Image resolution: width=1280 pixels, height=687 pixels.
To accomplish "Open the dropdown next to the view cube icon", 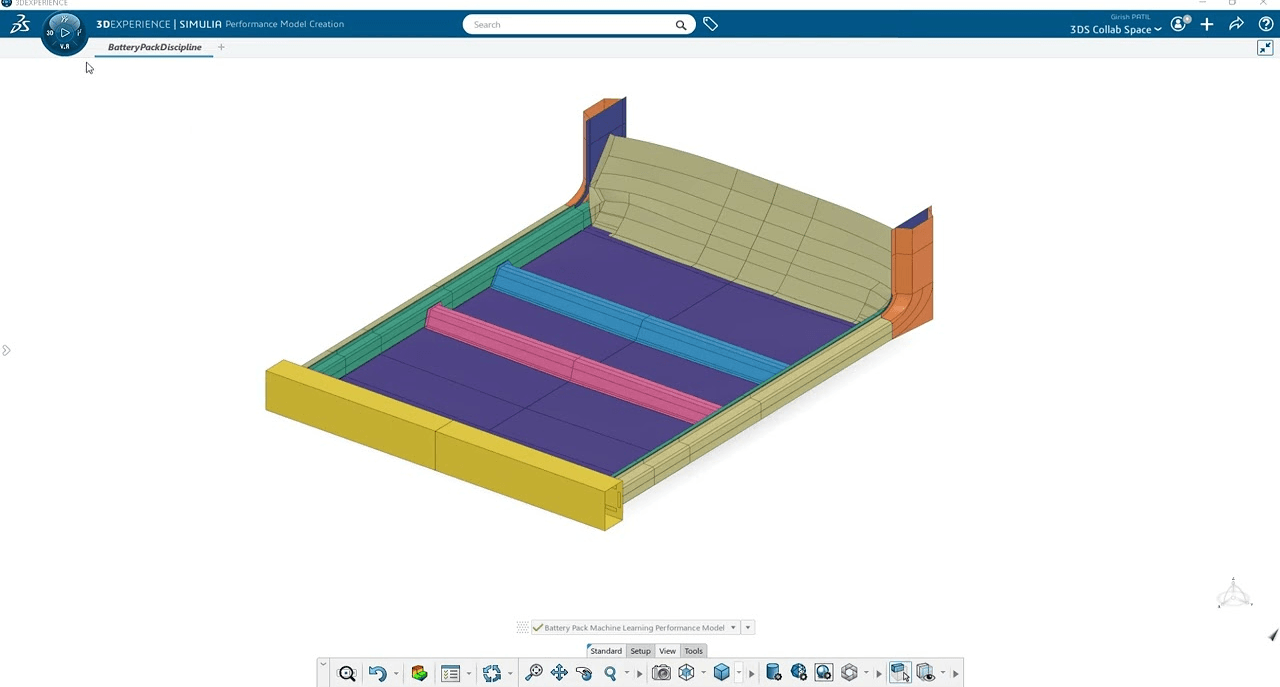I will click(738, 672).
